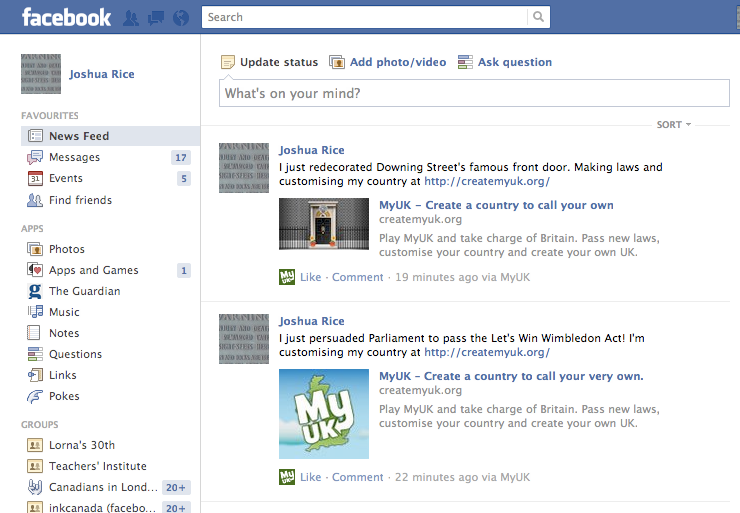Click The Guardian 'g' icon

pos(35,291)
